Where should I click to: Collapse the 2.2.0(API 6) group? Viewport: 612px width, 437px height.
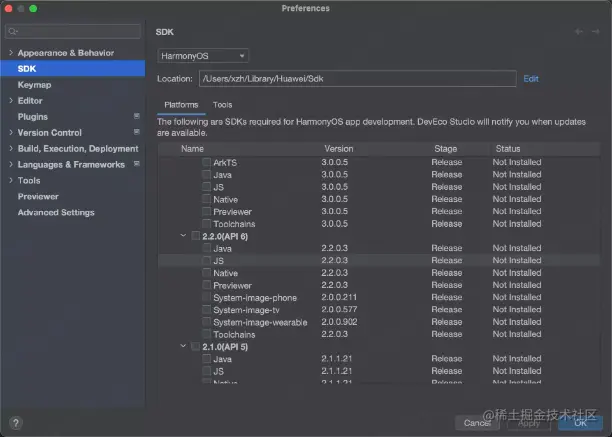click(x=183, y=236)
